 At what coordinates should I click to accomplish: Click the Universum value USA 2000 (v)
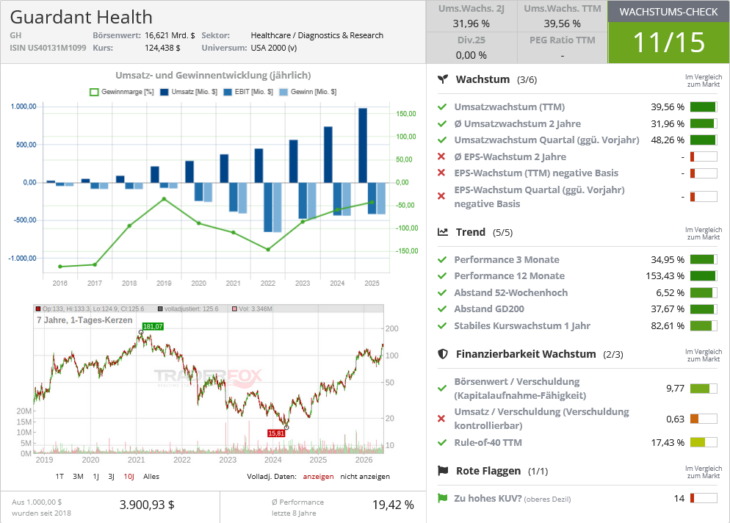(273, 48)
